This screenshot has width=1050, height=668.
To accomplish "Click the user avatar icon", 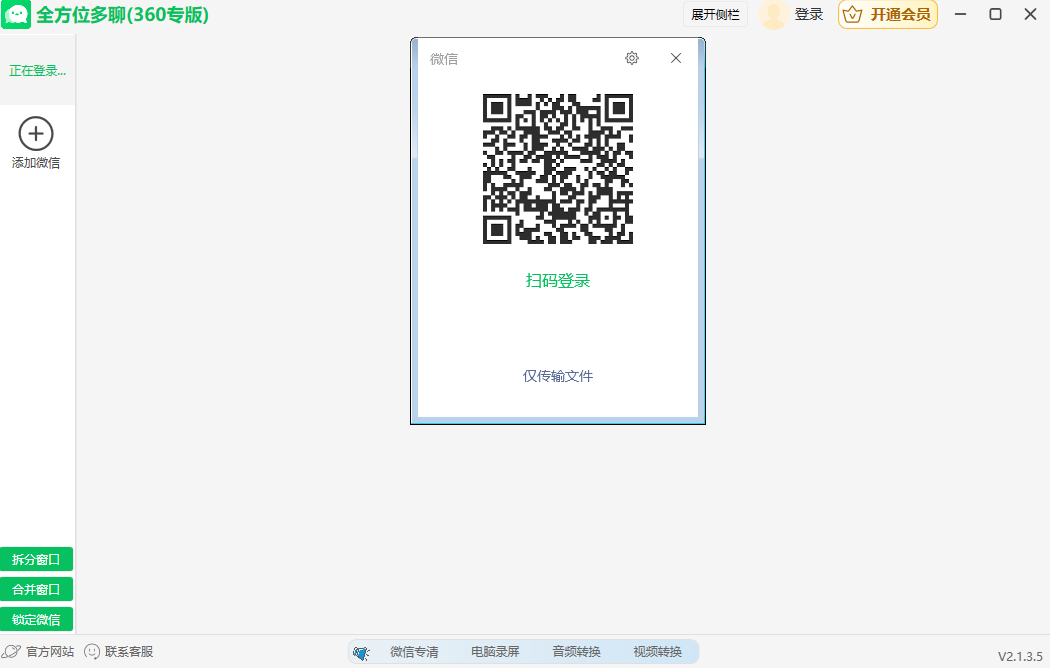I will [x=773, y=14].
